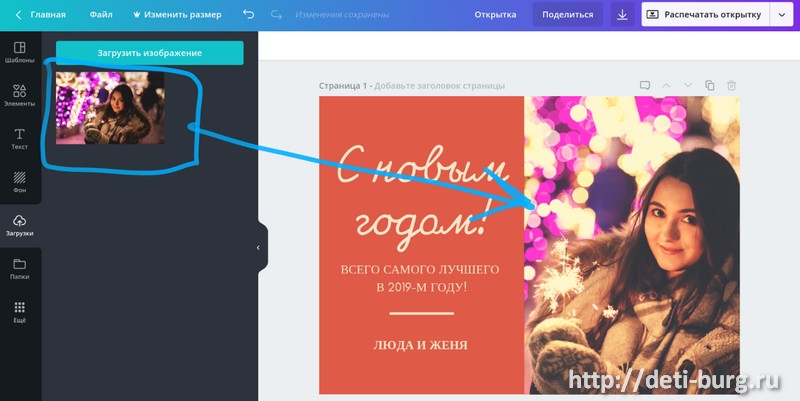This screenshot has width=800, height=401.
Task: Select the uploaded girl photo thumbnail
Action: 110,108
